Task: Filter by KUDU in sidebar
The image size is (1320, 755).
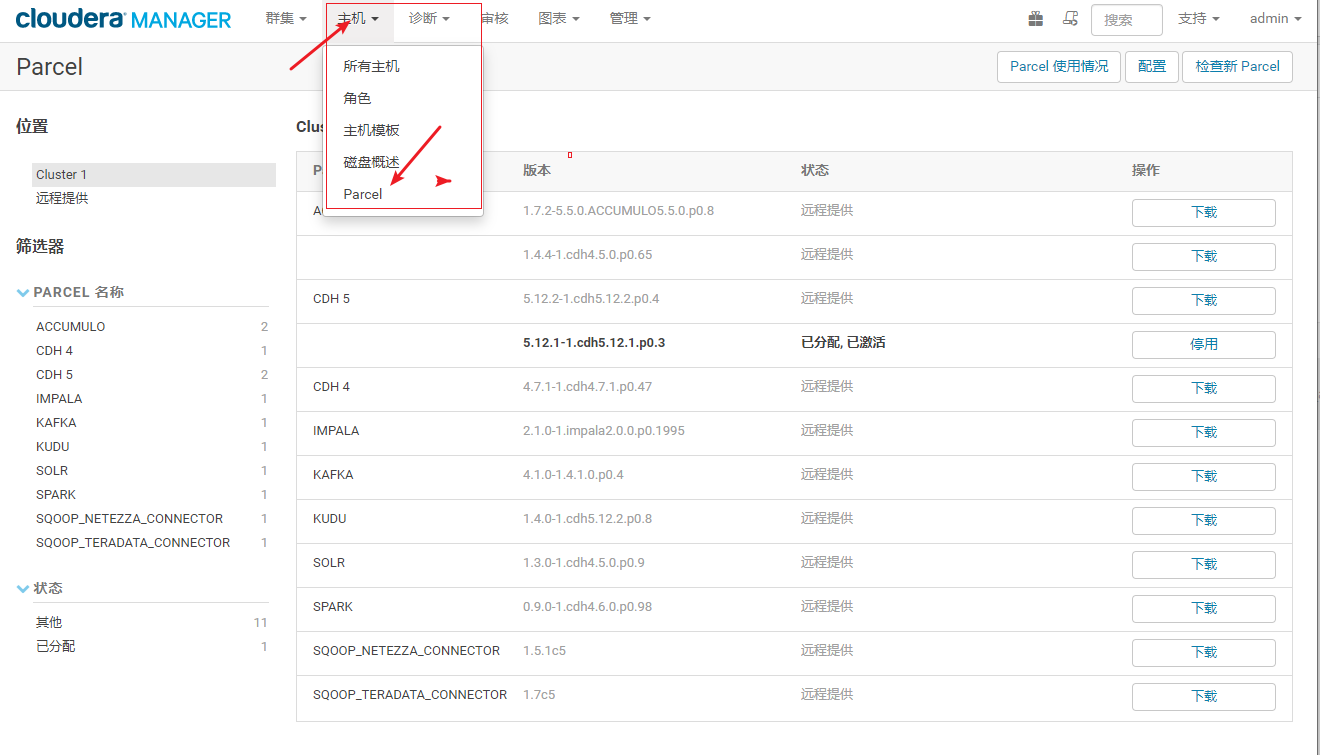Action: (x=53, y=446)
